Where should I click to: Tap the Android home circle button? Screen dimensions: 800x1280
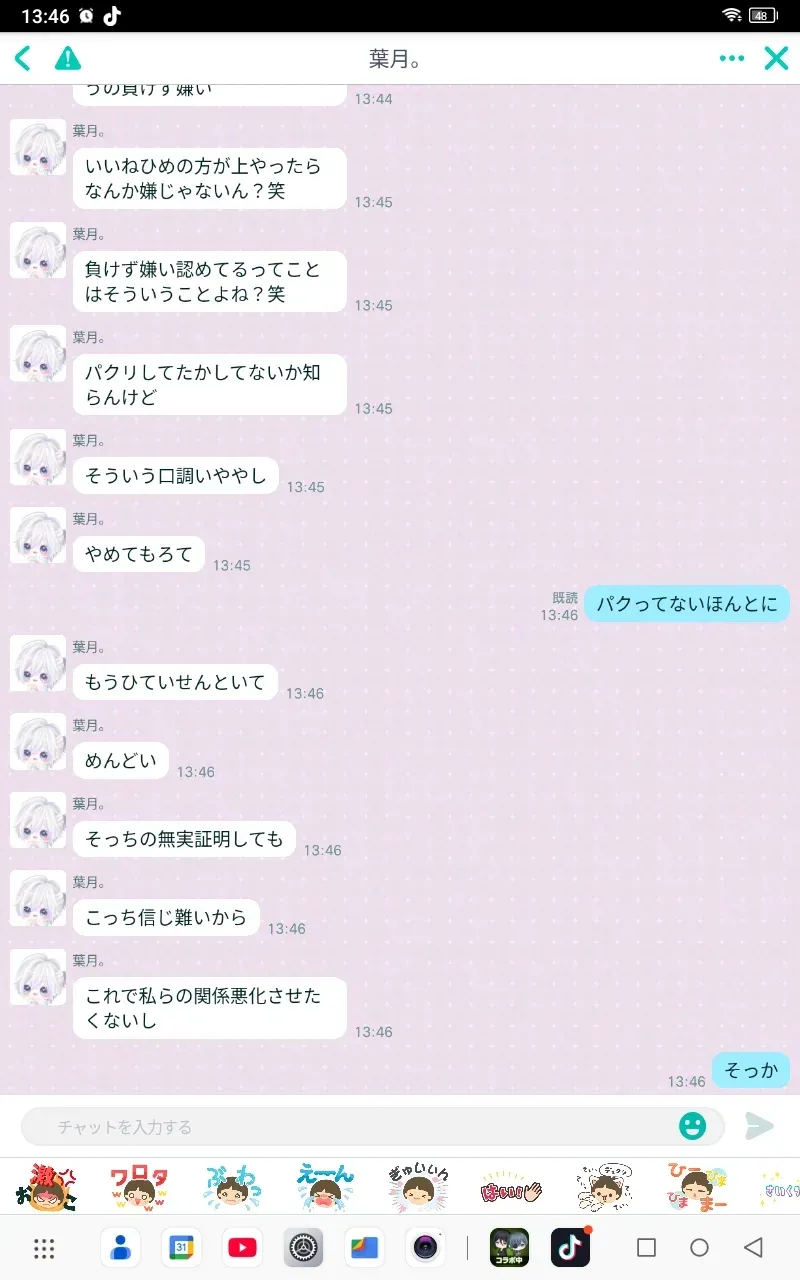click(700, 1247)
